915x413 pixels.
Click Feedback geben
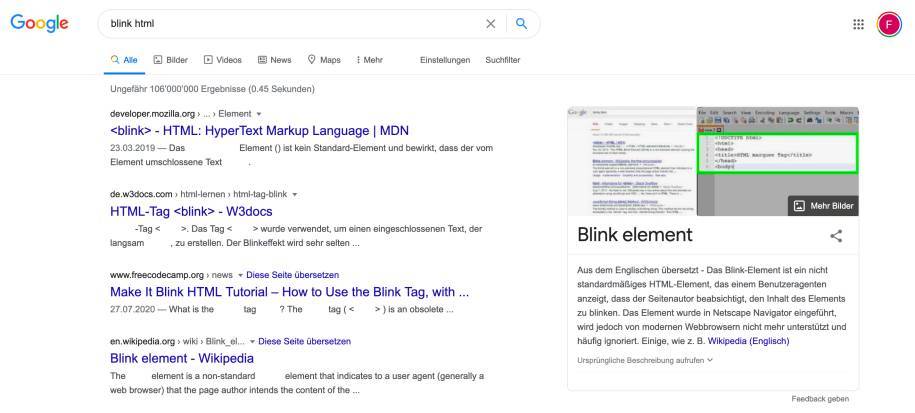[x=820, y=399]
